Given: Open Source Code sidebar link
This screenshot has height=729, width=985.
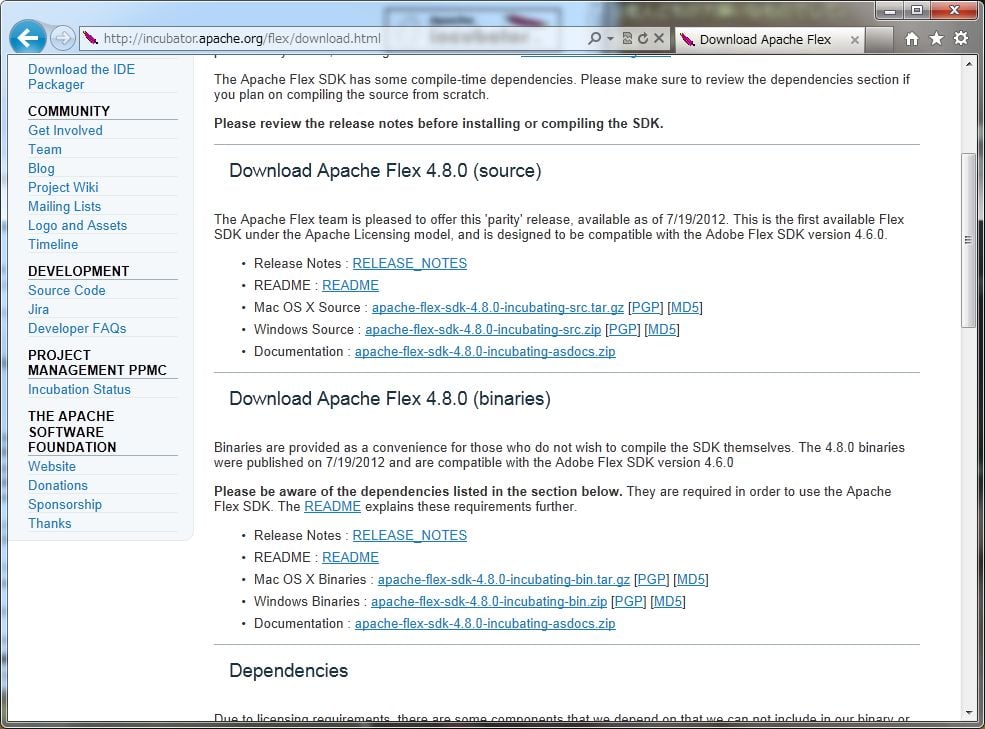Looking at the screenshot, I should [67, 290].
